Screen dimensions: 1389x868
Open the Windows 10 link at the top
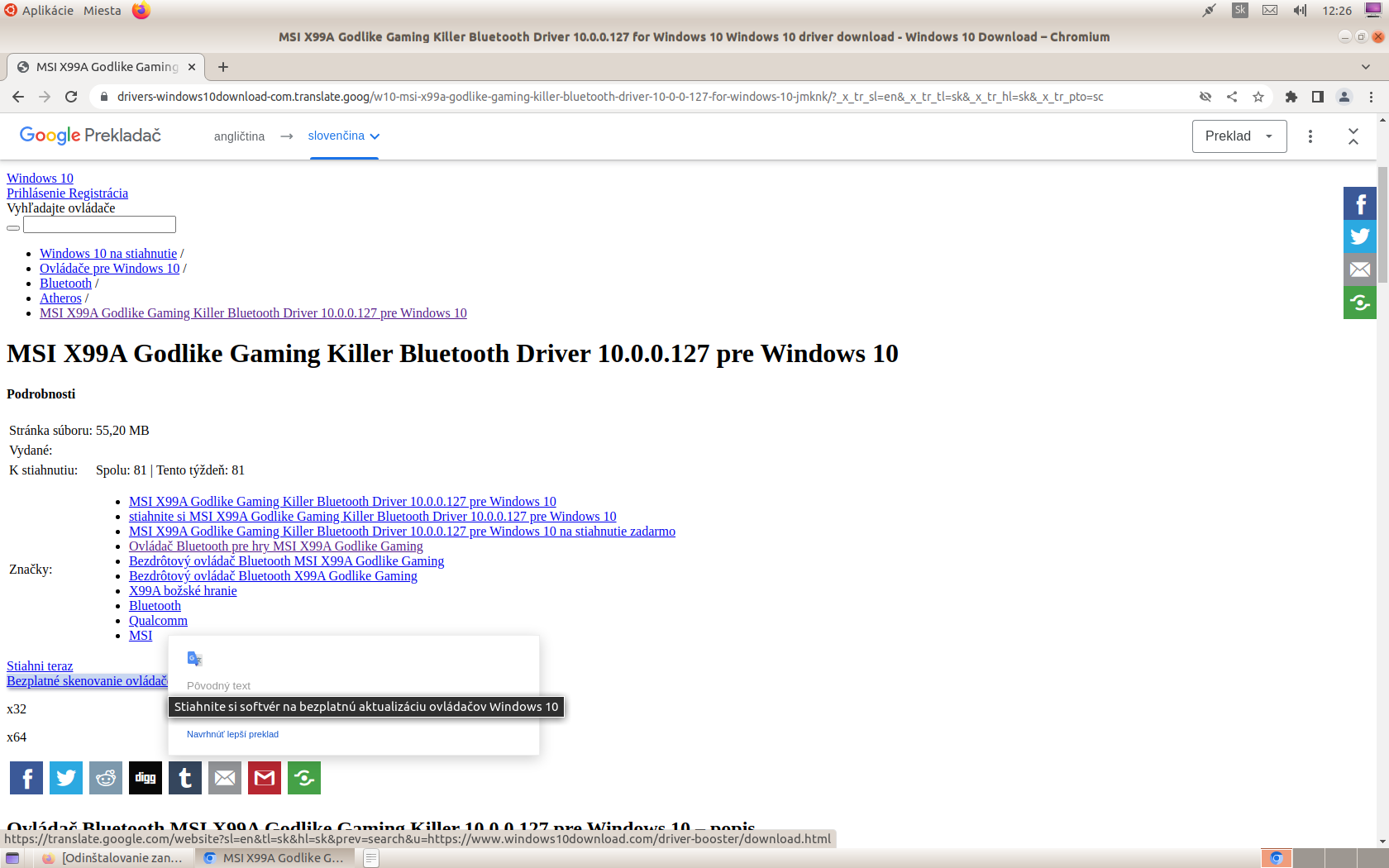click(x=40, y=179)
